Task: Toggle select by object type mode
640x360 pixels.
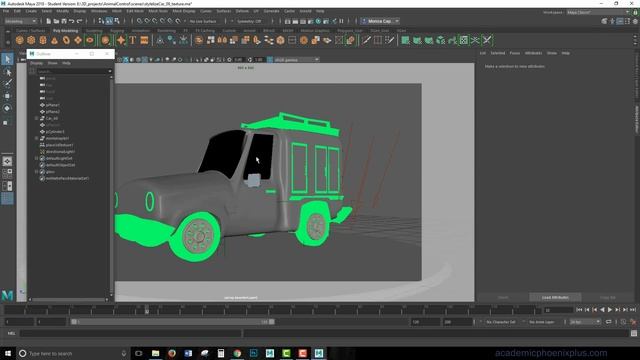Action: point(109,21)
